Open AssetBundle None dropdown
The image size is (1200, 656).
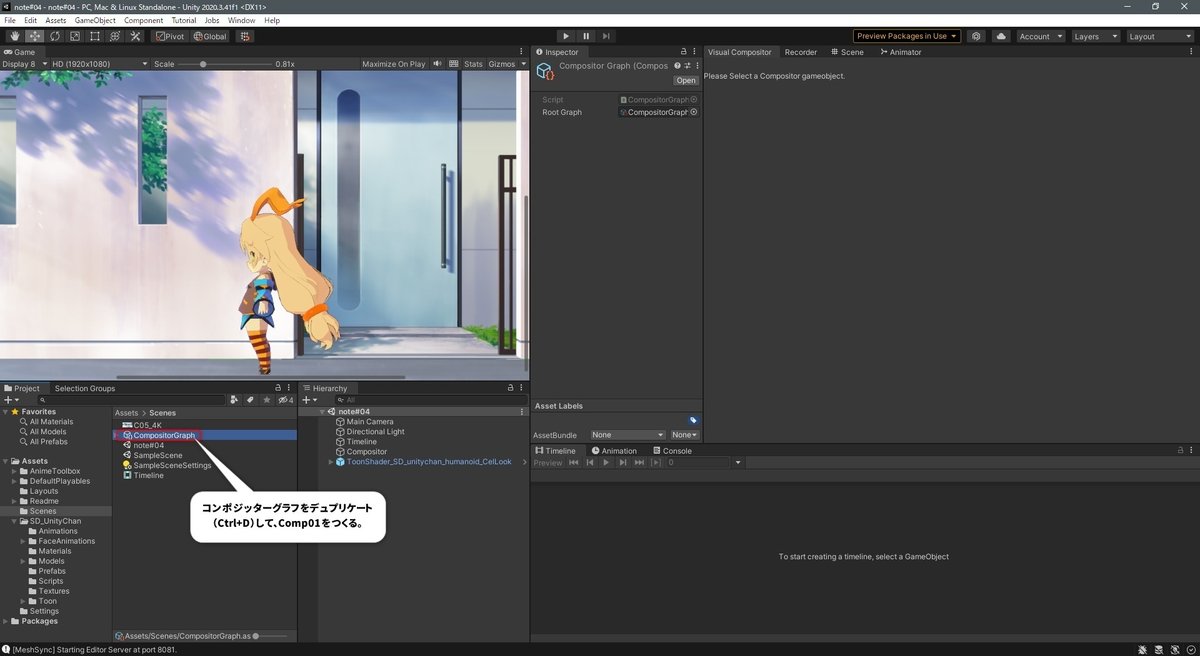(627, 435)
